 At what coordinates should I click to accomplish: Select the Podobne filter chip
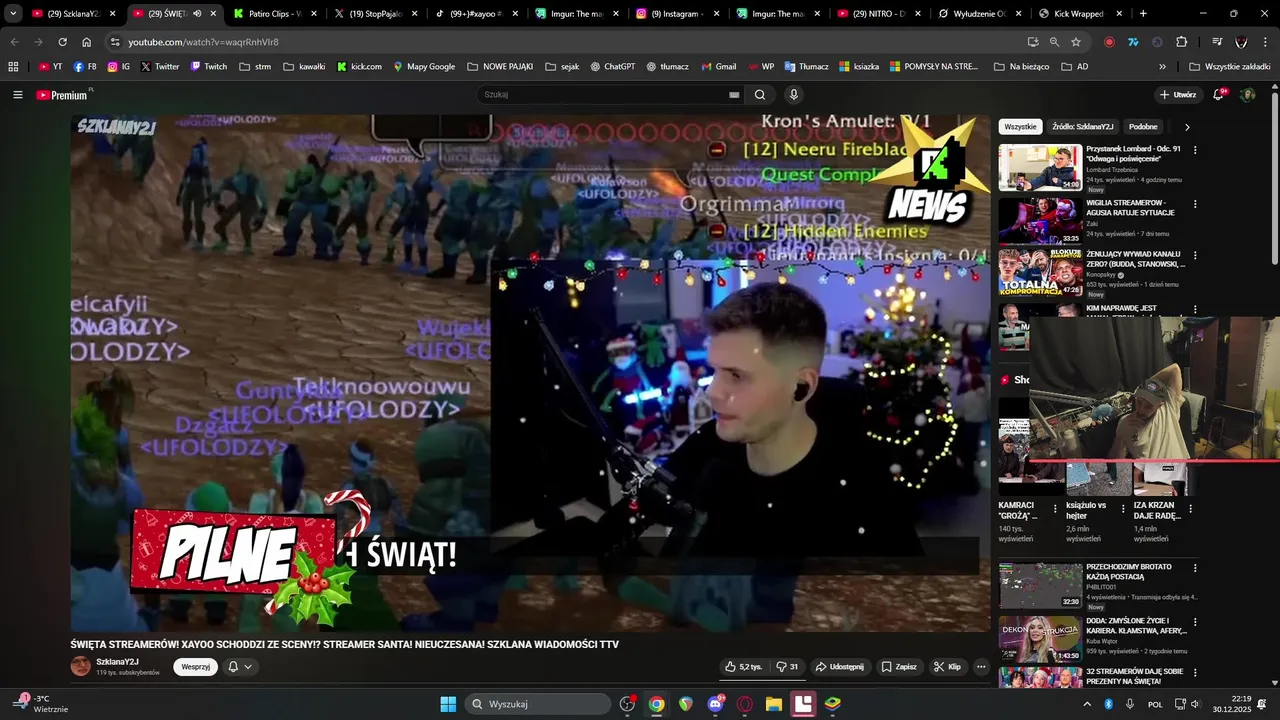tap(1143, 127)
